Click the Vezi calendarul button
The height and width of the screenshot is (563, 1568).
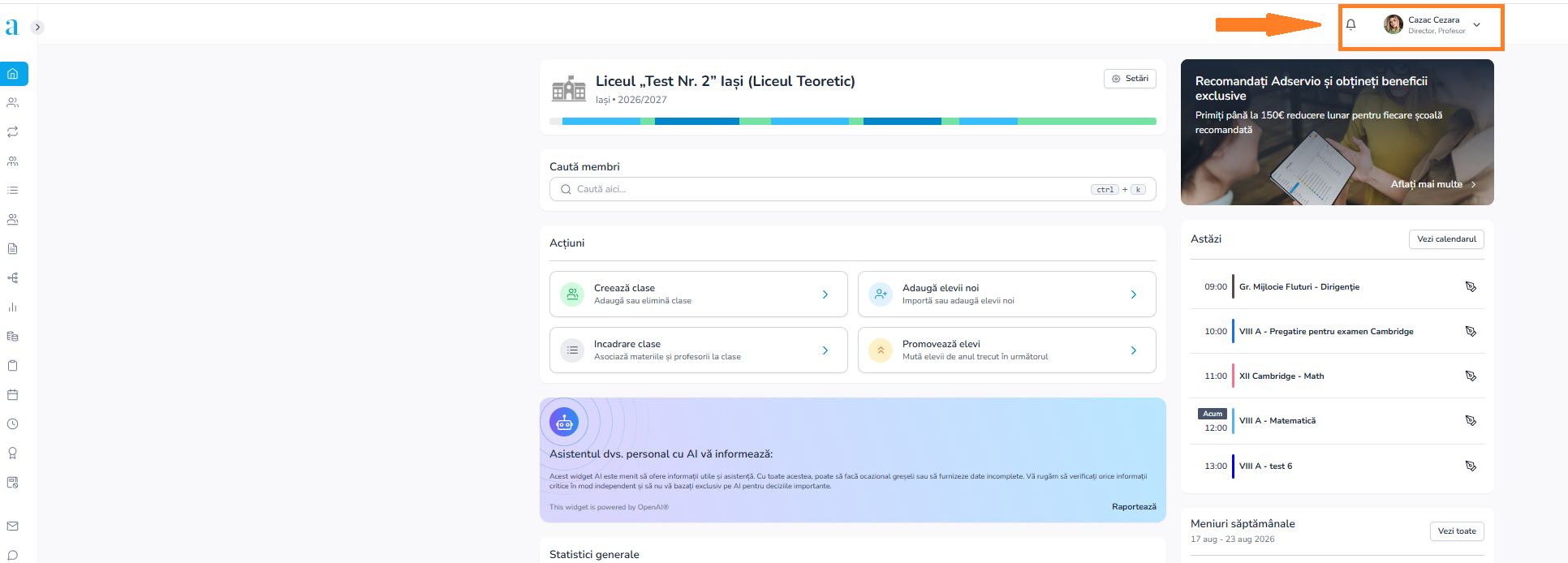pos(1446,239)
